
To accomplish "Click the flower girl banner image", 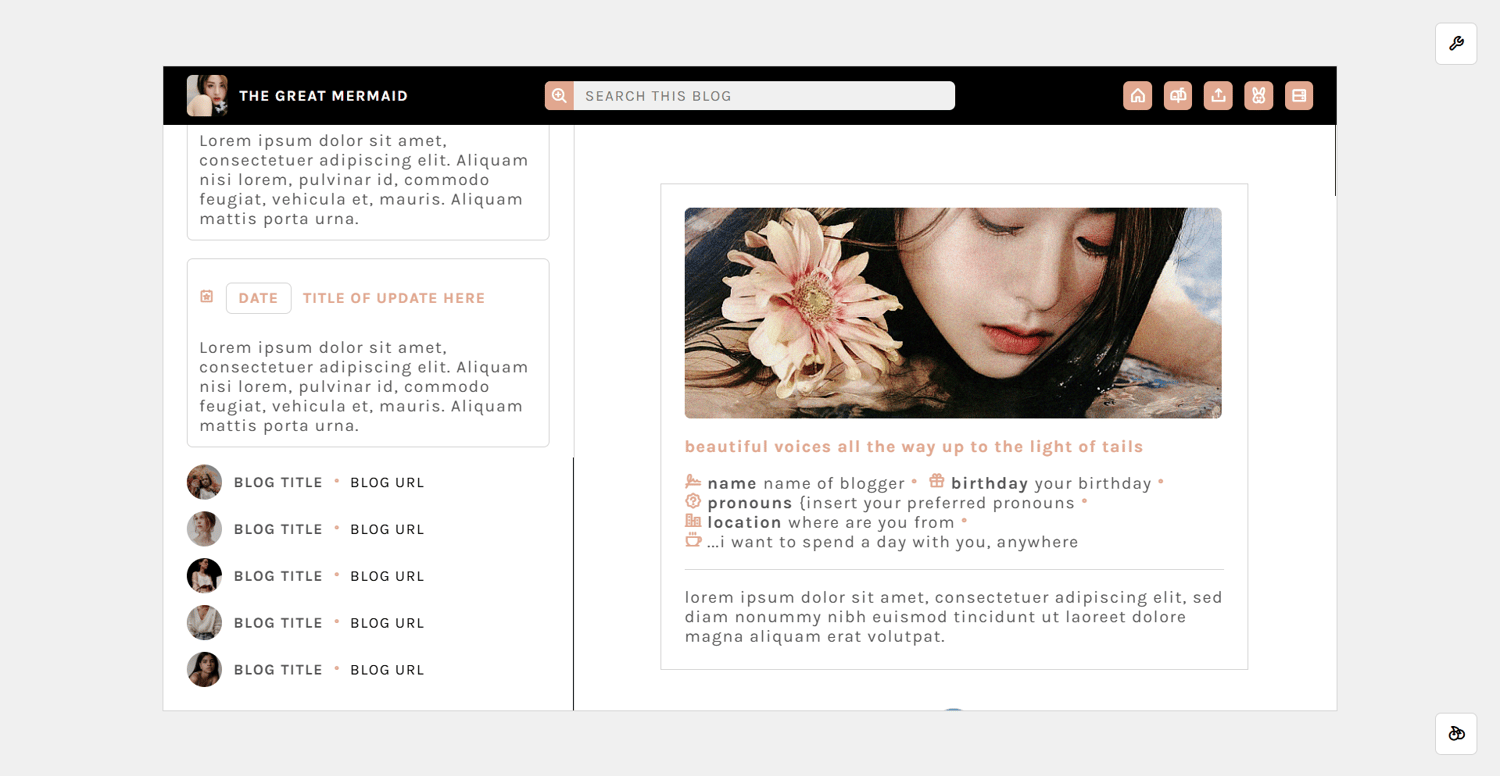I will [x=953, y=313].
